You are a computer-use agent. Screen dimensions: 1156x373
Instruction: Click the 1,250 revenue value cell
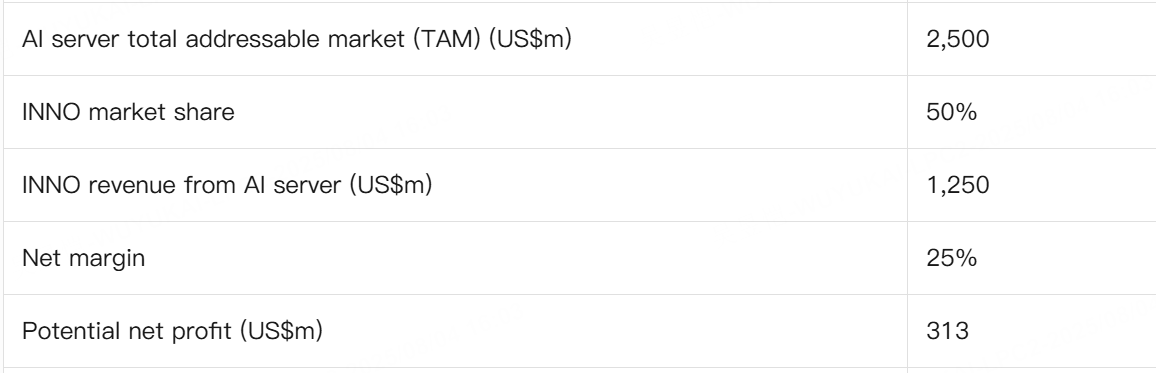(x=1031, y=185)
